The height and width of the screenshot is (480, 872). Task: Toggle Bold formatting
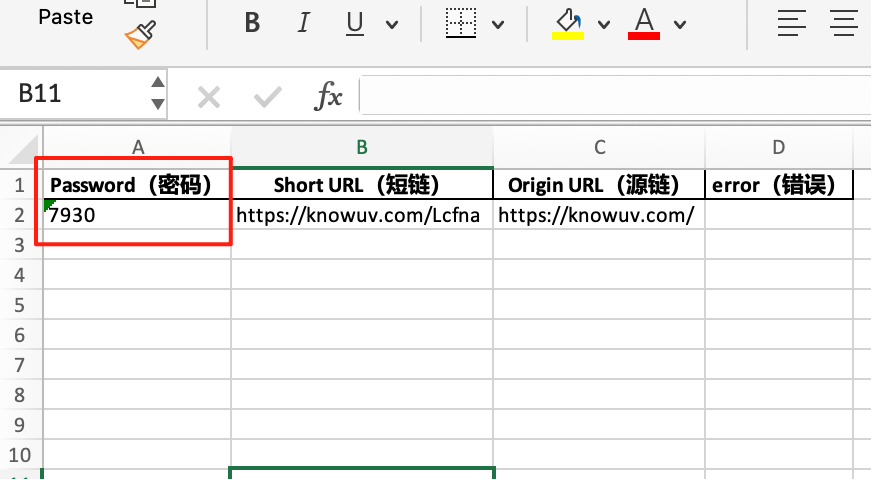[x=252, y=23]
